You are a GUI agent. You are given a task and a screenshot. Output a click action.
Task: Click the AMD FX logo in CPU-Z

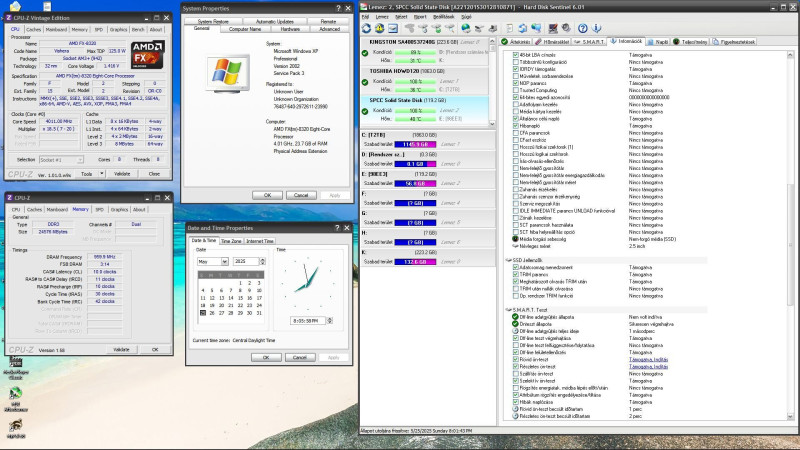click(x=147, y=55)
